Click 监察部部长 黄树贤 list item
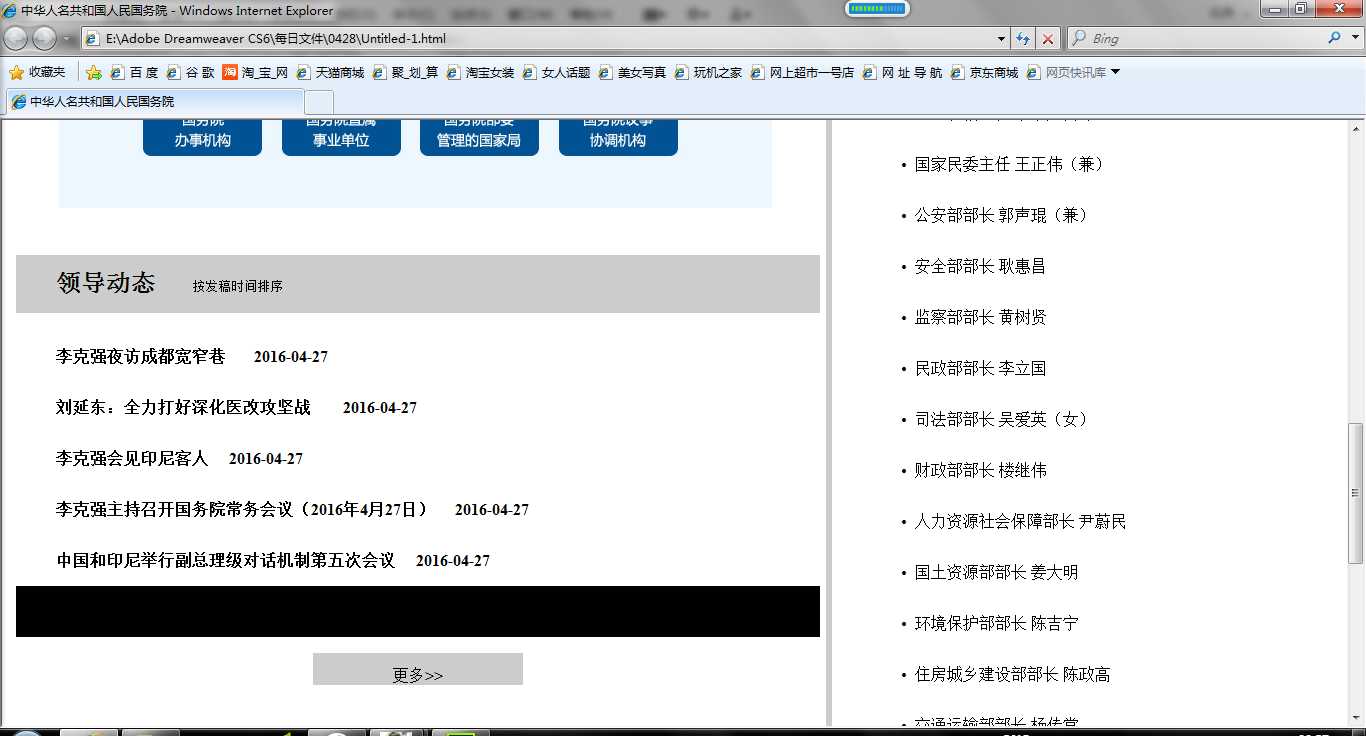Image resolution: width=1366 pixels, height=736 pixels. click(x=980, y=317)
